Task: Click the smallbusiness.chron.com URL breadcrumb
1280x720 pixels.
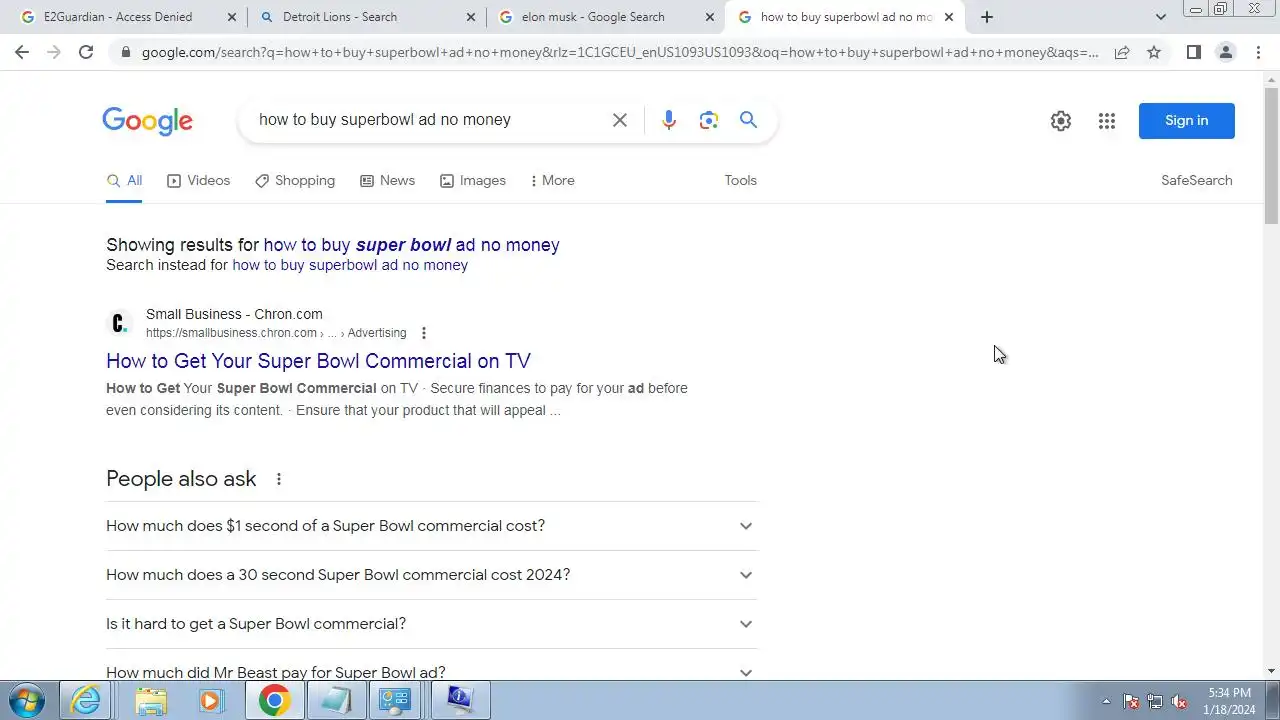Action: coord(276,333)
